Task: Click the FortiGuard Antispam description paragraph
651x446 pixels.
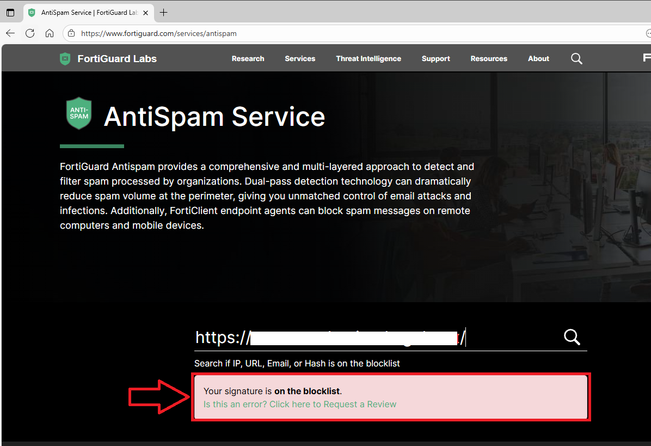Action: pyautogui.click(x=267, y=196)
